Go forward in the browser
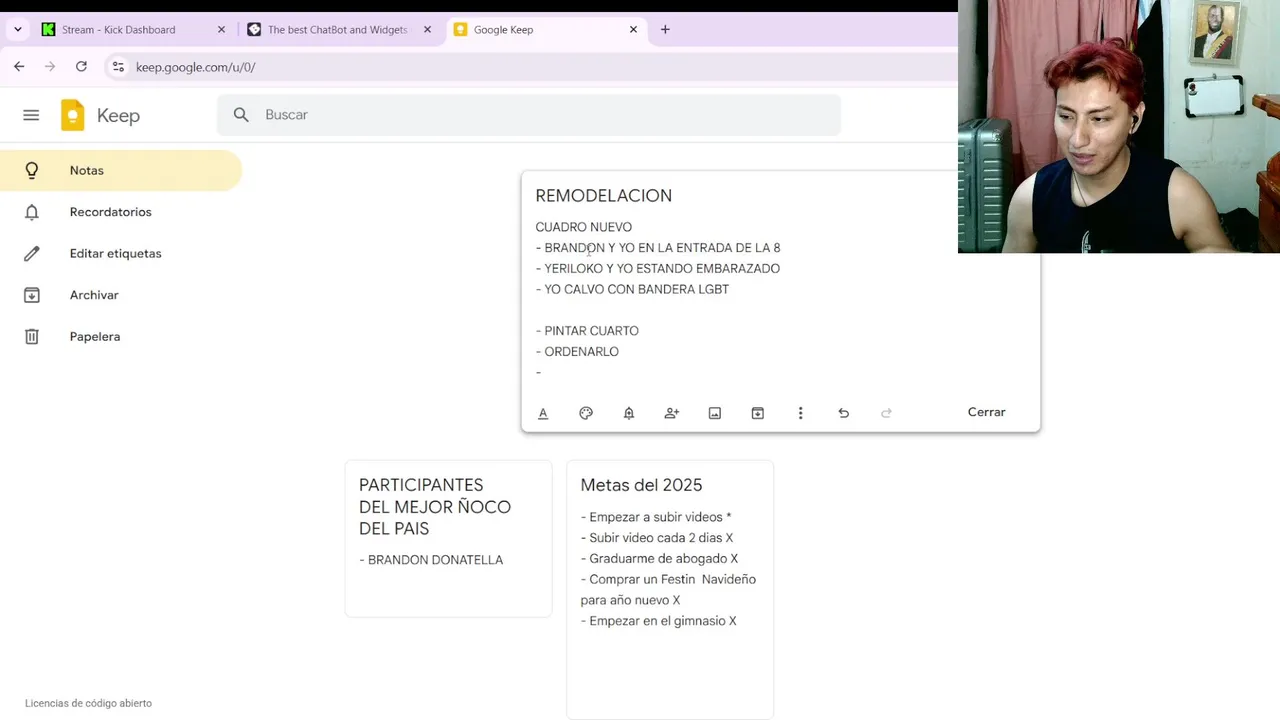Screen dimensions: 1280x720 (x=50, y=67)
